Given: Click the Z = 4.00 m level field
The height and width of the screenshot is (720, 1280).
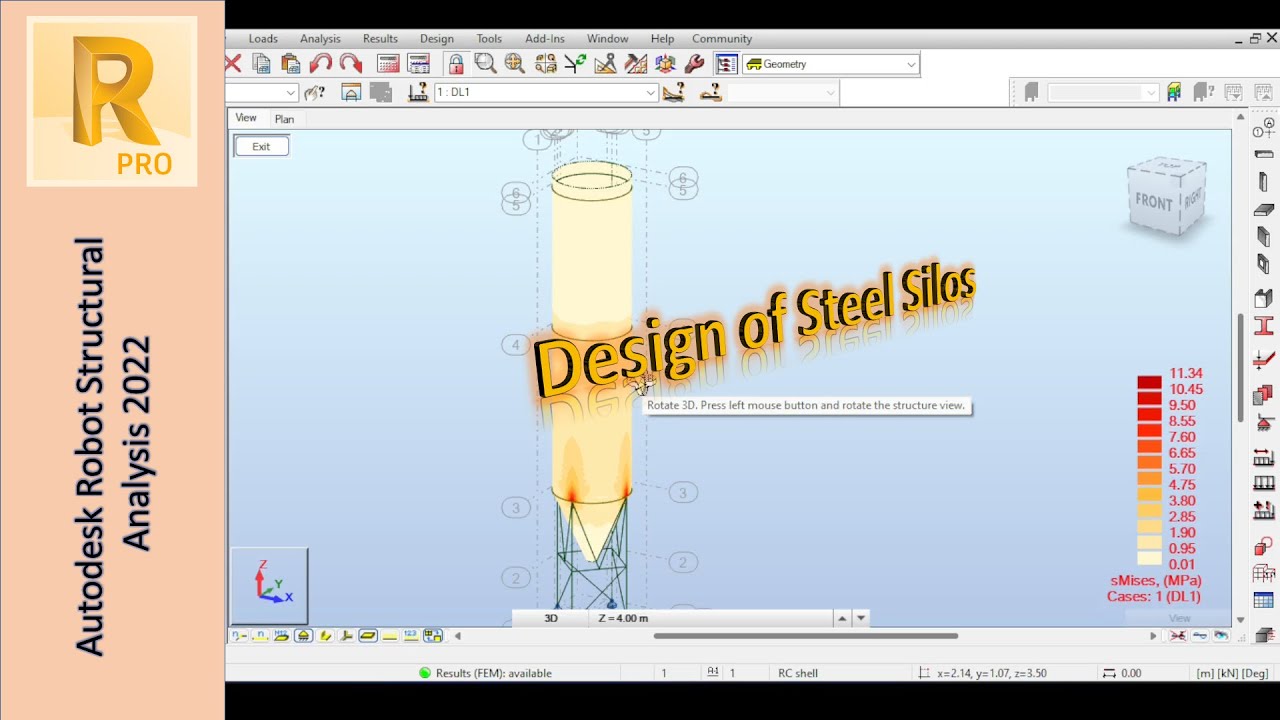Looking at the screenshot, I should [711, 618].
